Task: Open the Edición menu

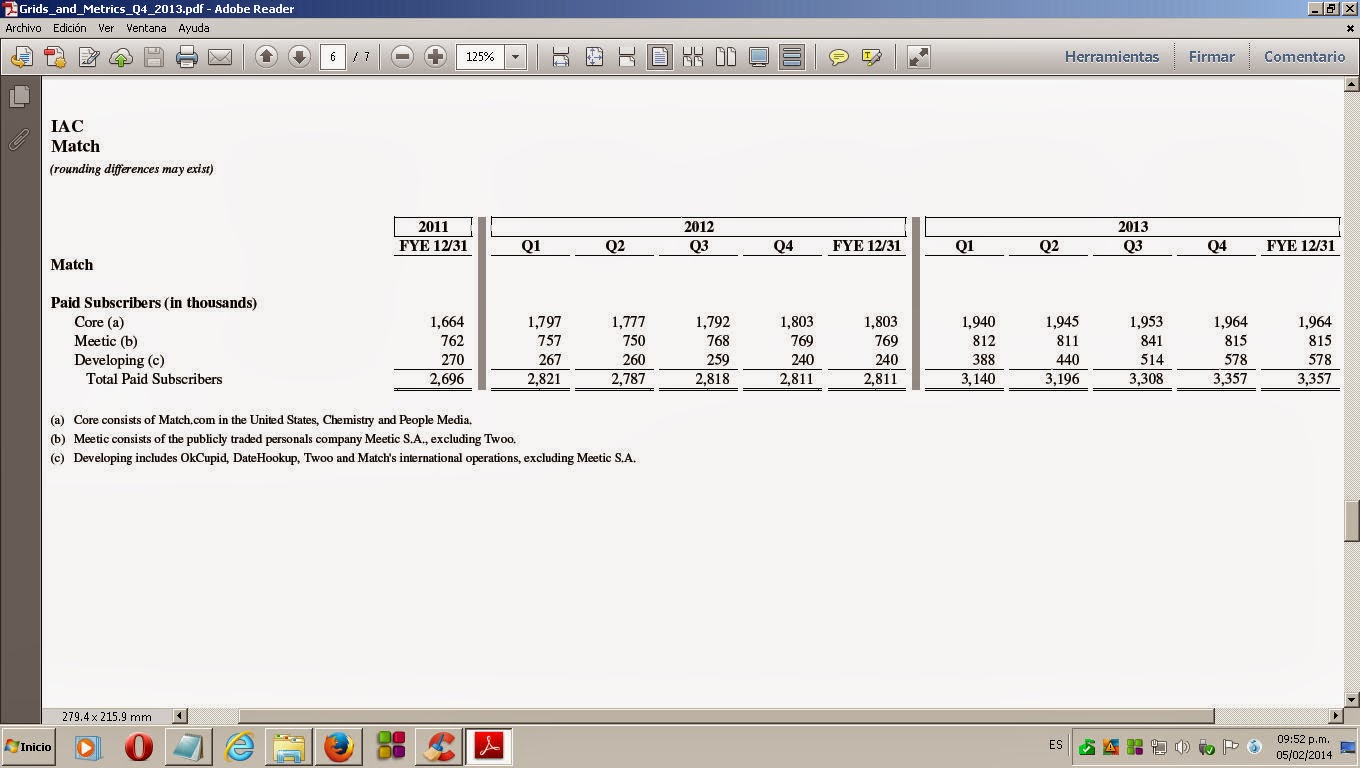Action: click(x=70, y=28)
